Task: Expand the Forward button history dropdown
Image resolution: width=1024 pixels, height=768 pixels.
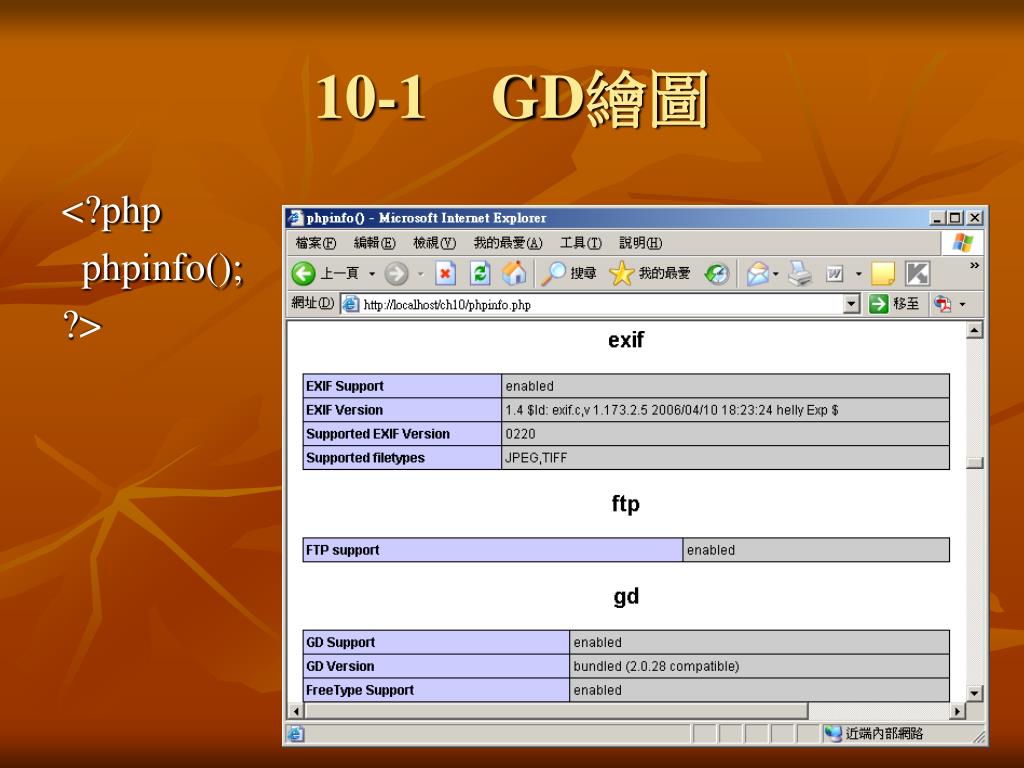Action: 421,274
